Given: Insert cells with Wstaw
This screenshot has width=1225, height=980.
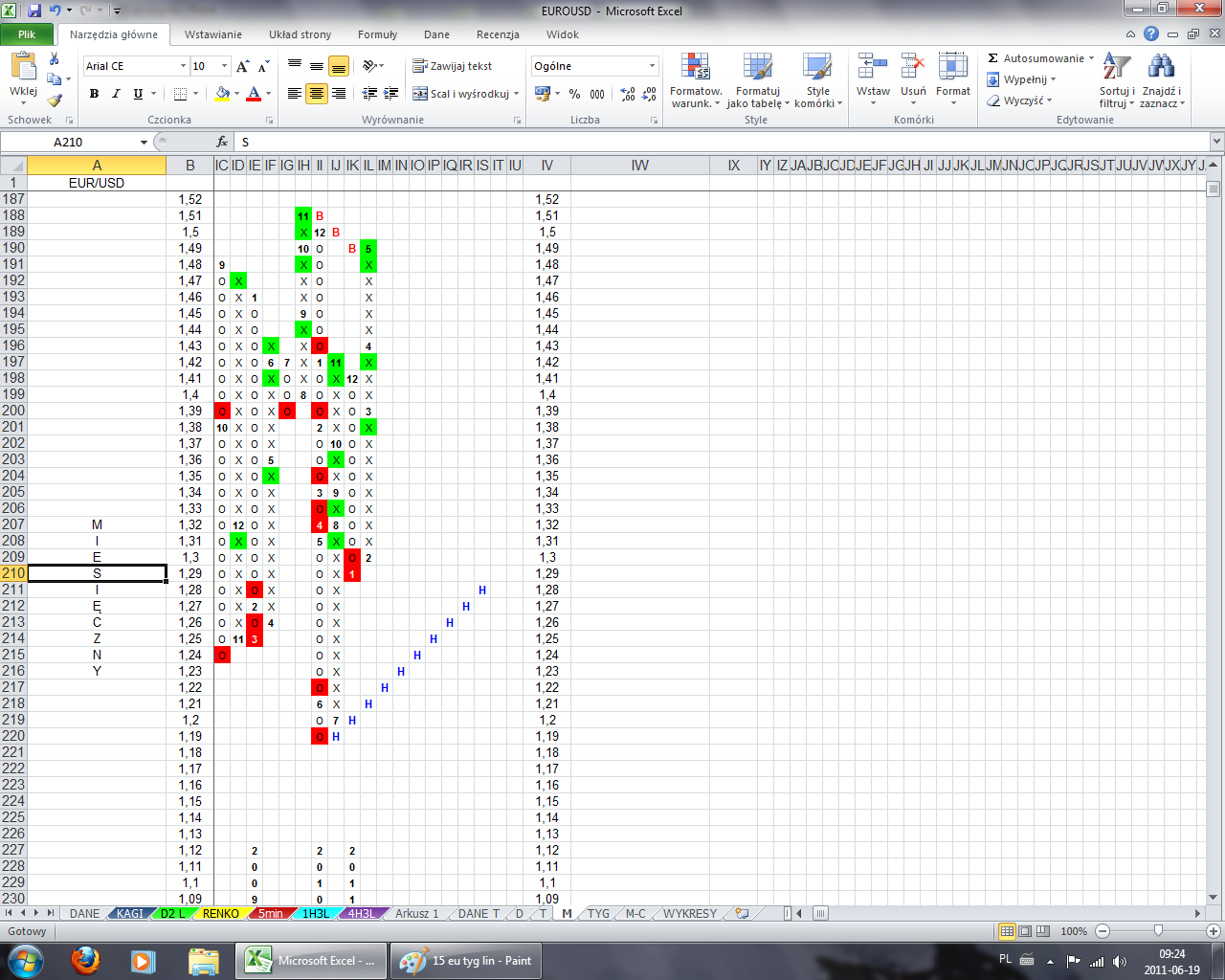Looking at the screenshot, I should [x=873, y=80].
